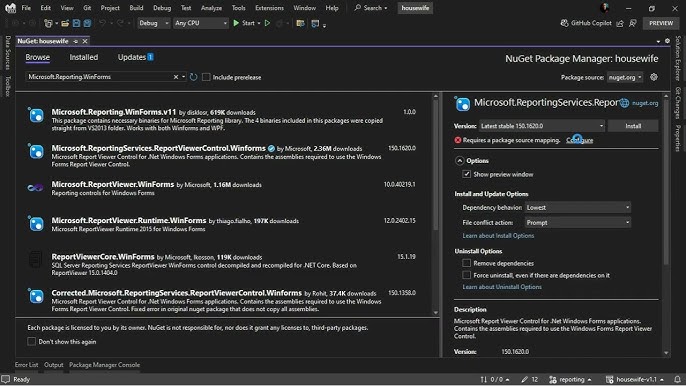
Task: Click the browser link toolbar icon
Action: point(300,23)
